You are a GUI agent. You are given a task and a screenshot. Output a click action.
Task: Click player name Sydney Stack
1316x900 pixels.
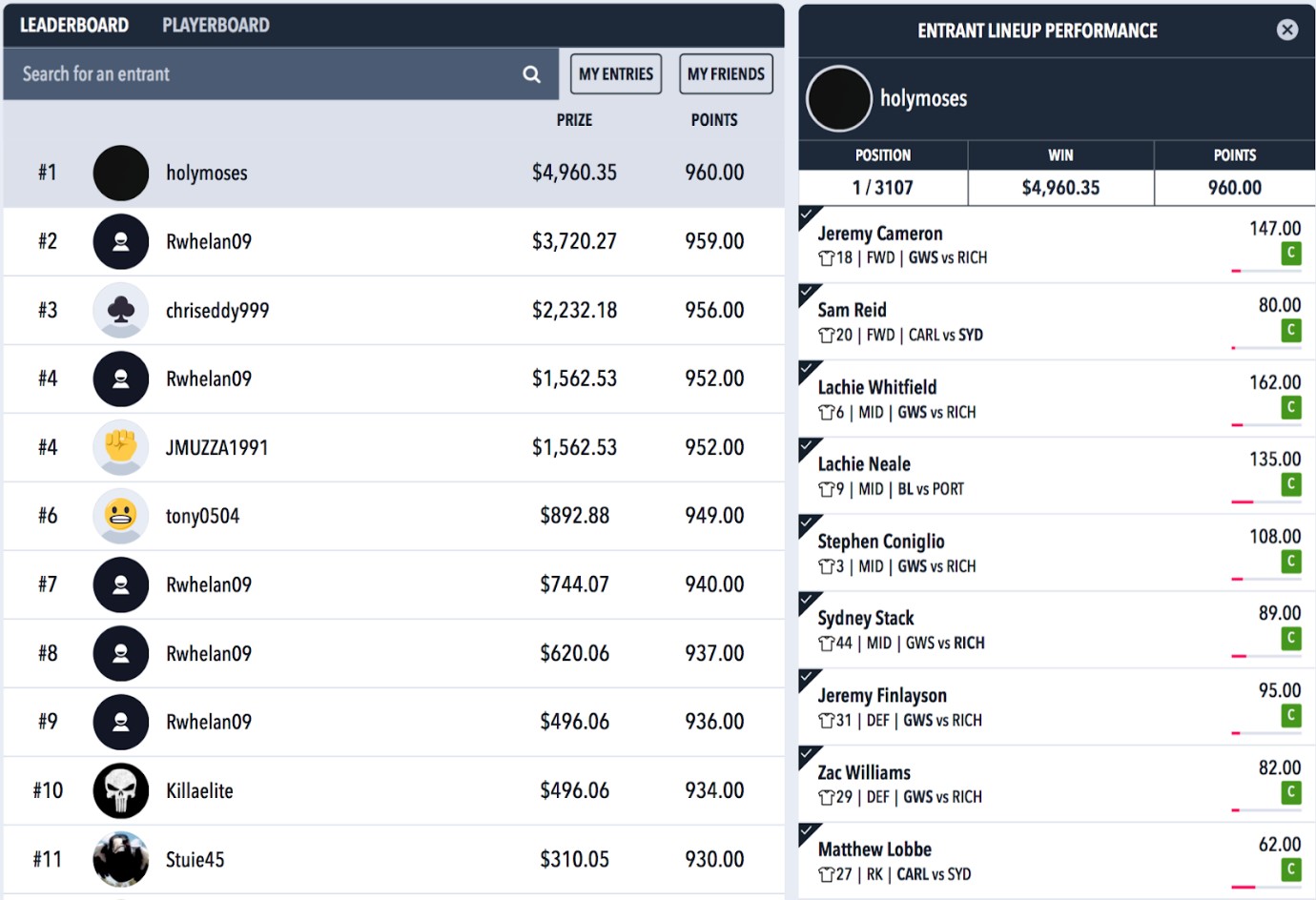coord(866,619)
